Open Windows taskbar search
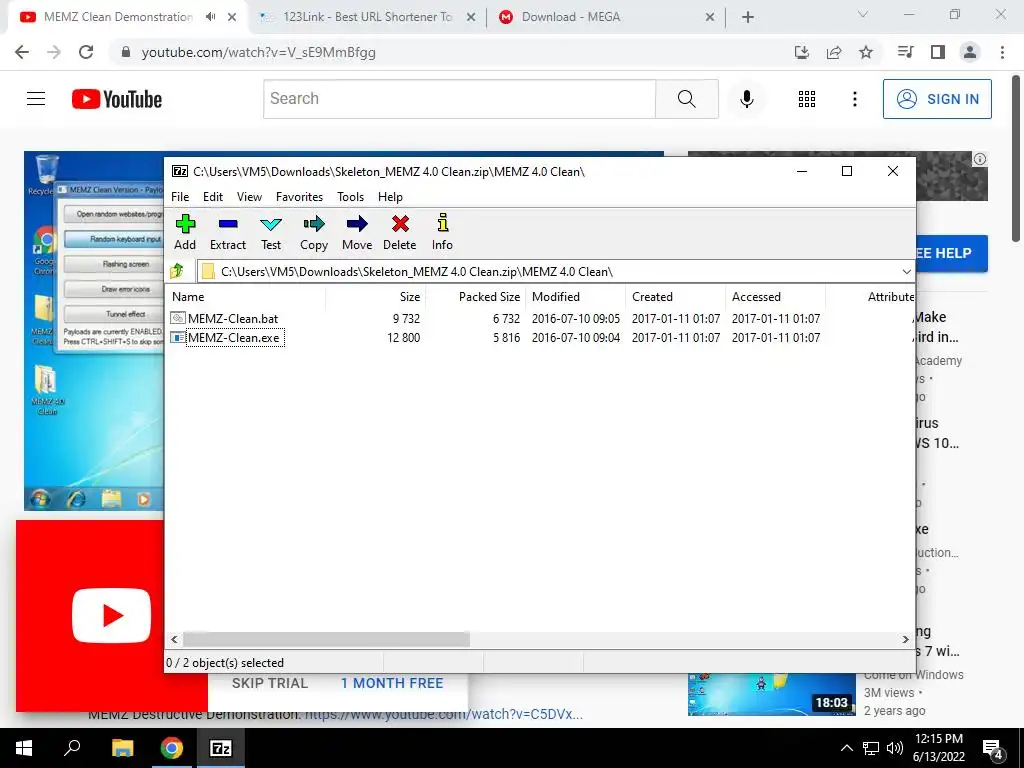 pos(72,748)
